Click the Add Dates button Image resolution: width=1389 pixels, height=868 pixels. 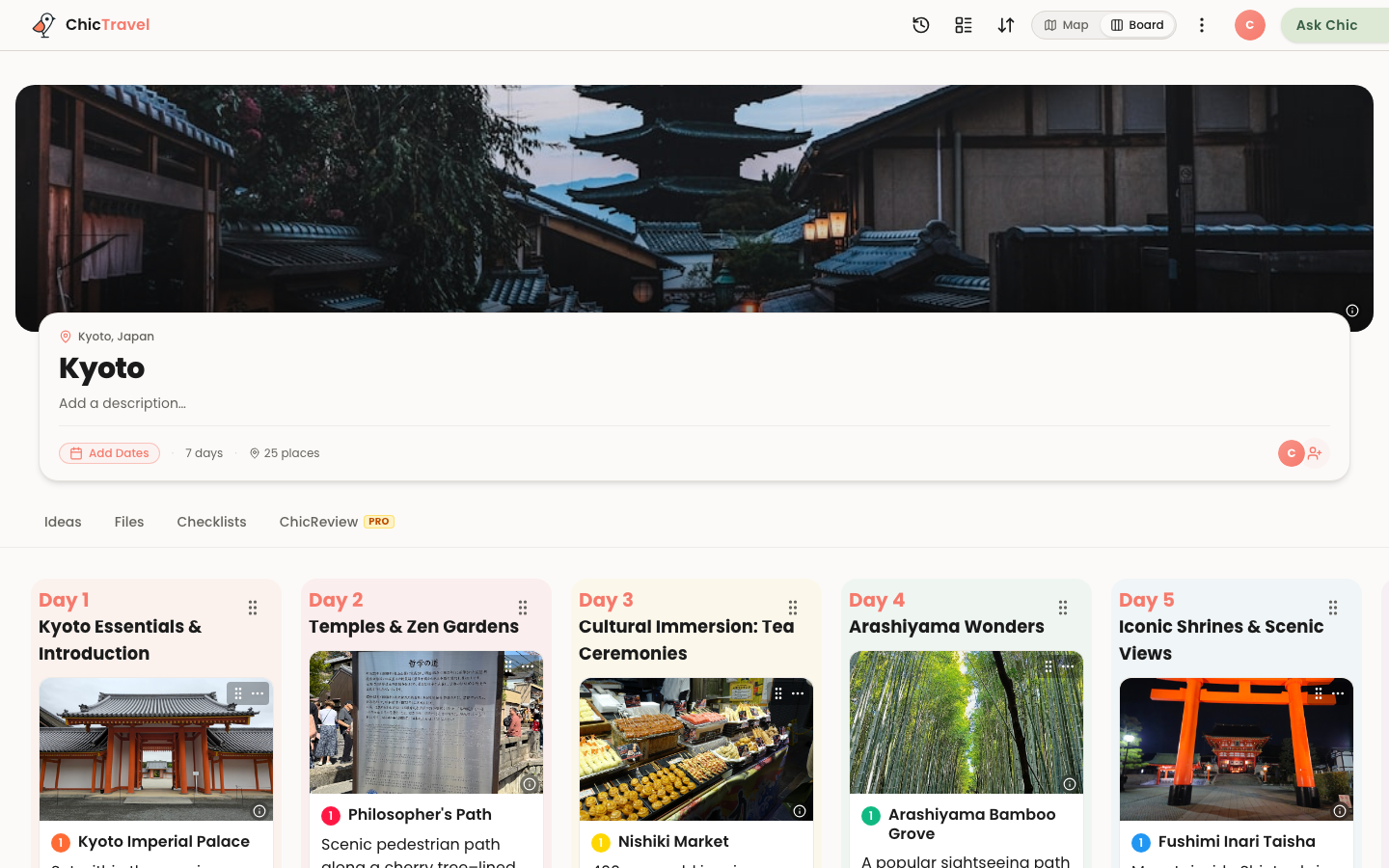109,453
